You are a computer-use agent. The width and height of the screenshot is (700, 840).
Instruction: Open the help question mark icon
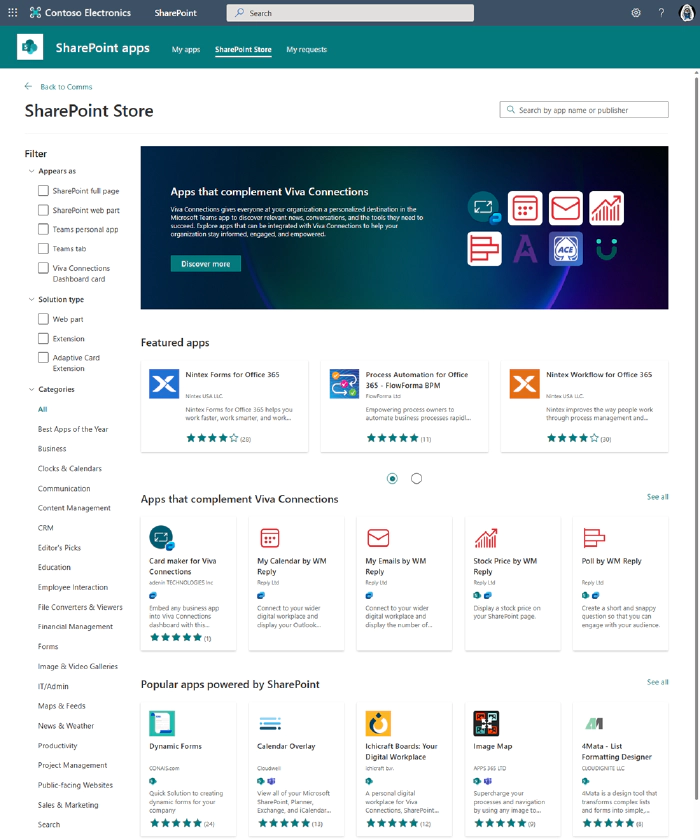[661, 13]
